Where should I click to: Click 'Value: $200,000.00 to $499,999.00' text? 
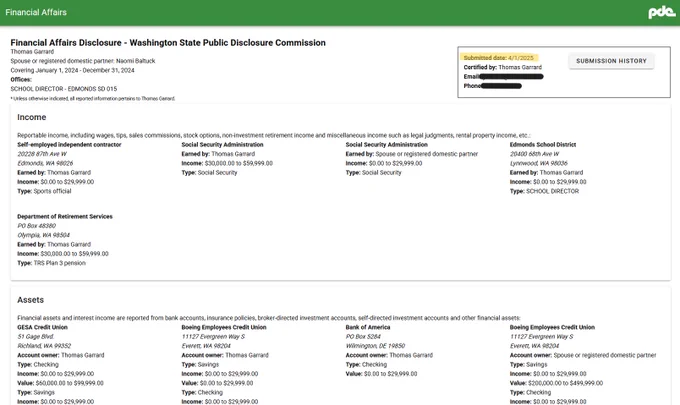click(556, 383)
